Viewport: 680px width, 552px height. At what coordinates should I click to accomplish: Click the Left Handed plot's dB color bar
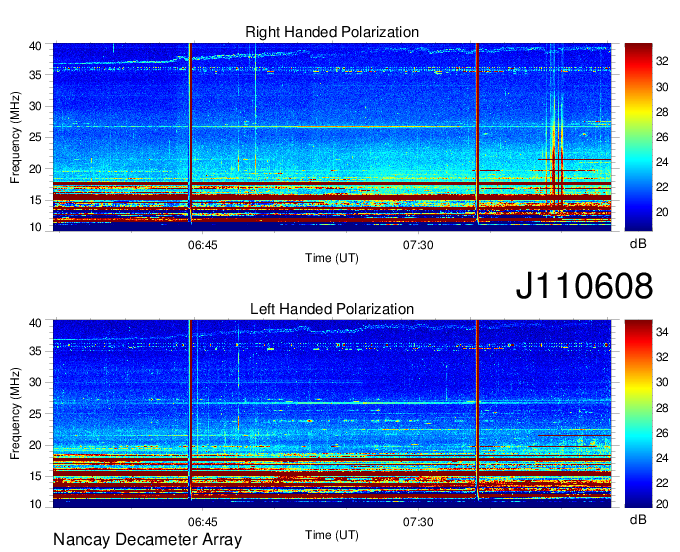point(638,414)
